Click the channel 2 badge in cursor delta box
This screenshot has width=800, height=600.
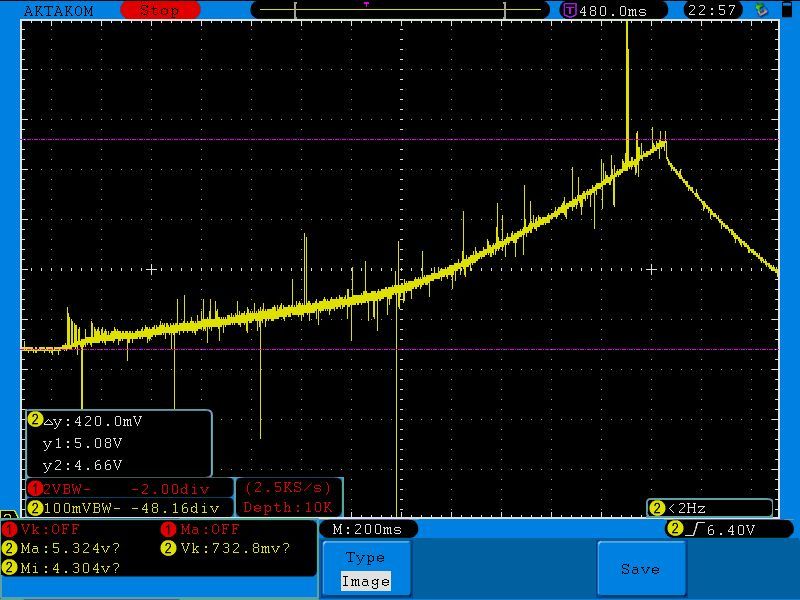point(35,420)
